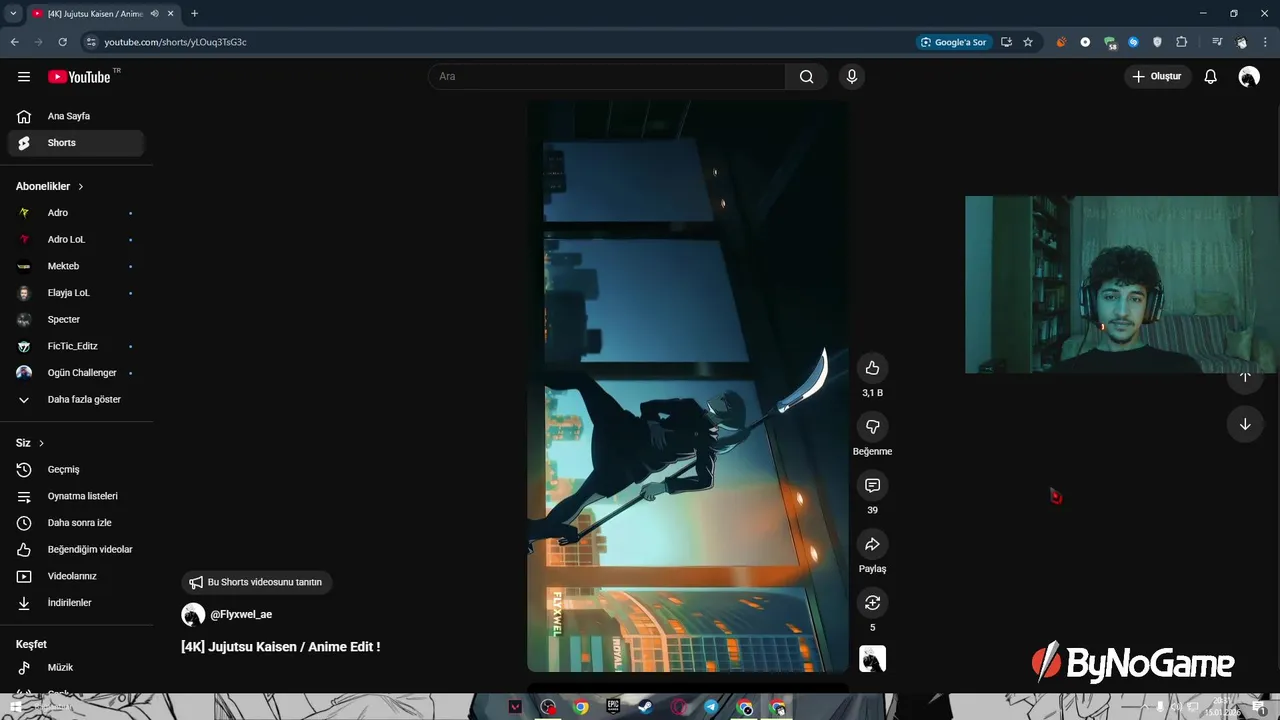Open Beğendiğim videolar list
This screenshot has height=720, width=1280.
pos(76,550)
